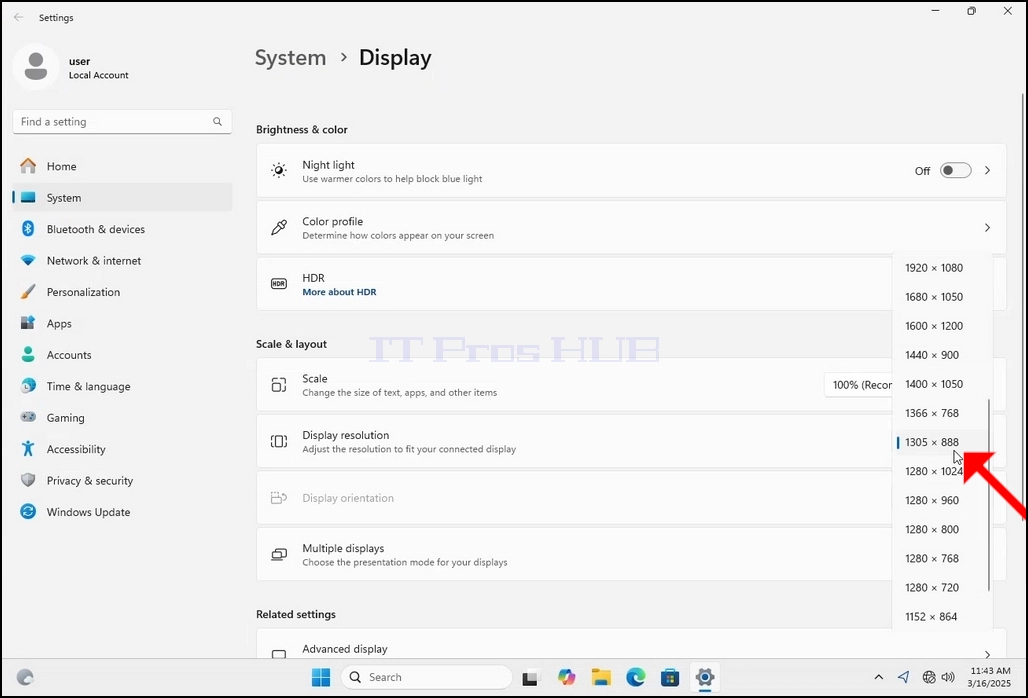This screenshot has height=698, width=1028.
Task: Go to Network & internet
Action: (x=122, y=261)
